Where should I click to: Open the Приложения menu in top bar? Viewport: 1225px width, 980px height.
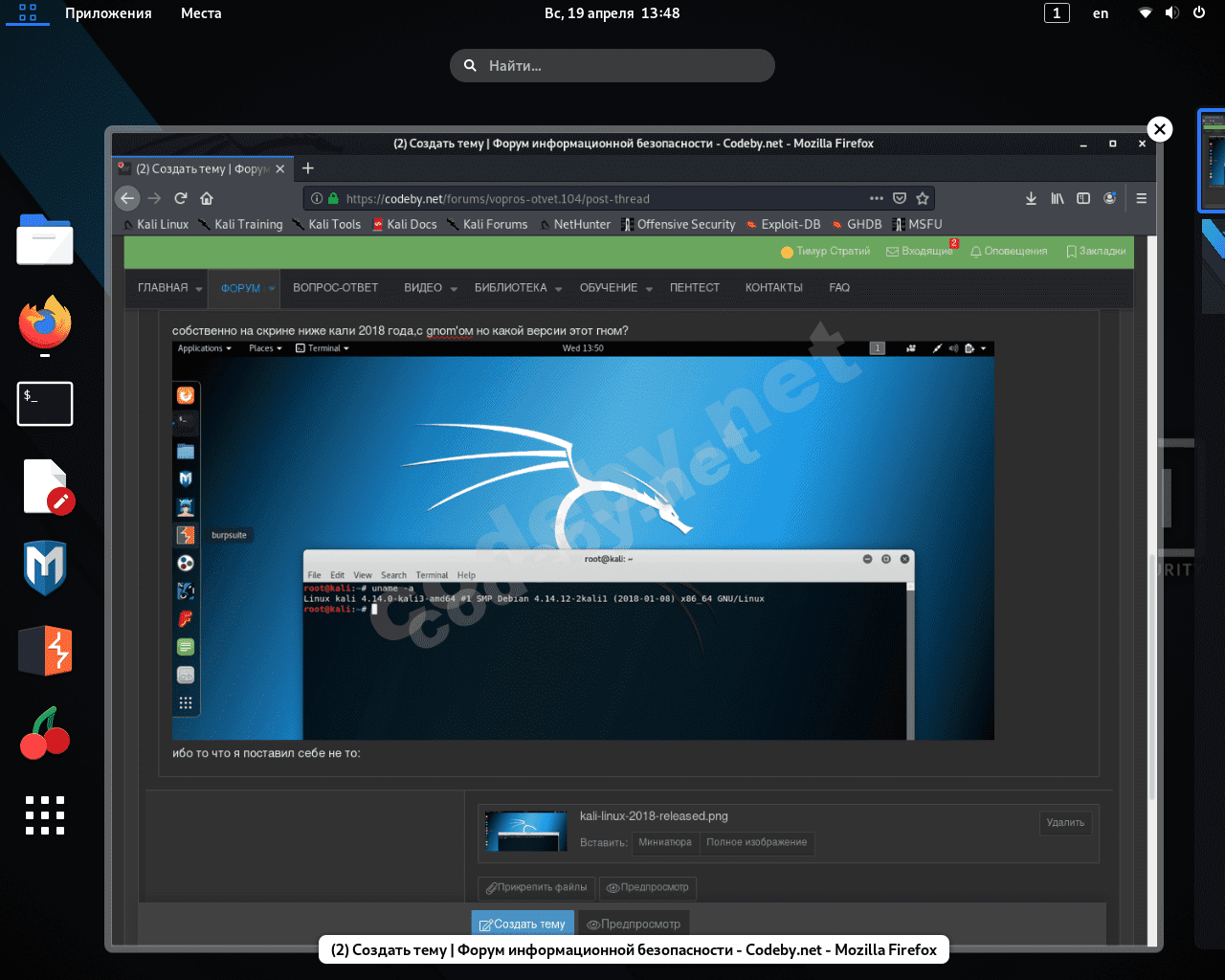(x=108, y=13)
